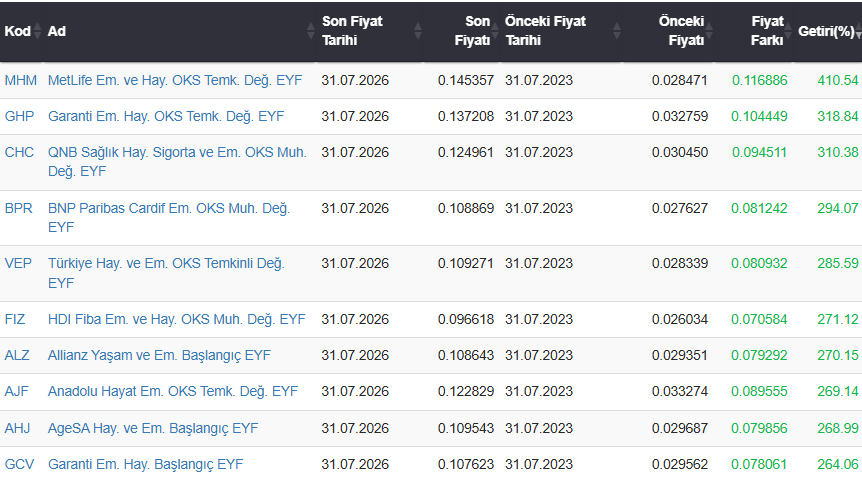Screen dimensions: 862x477
Task: Sort by Getiri(%) column
Action: point(827,31)
